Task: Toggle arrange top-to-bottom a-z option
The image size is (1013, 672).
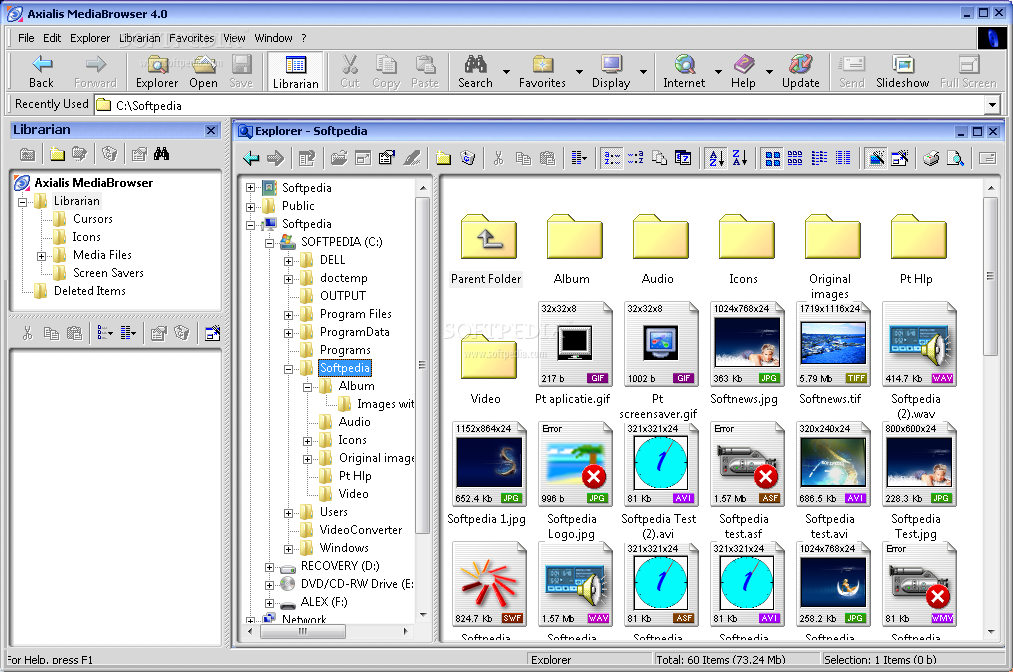Action: point(635,158)
